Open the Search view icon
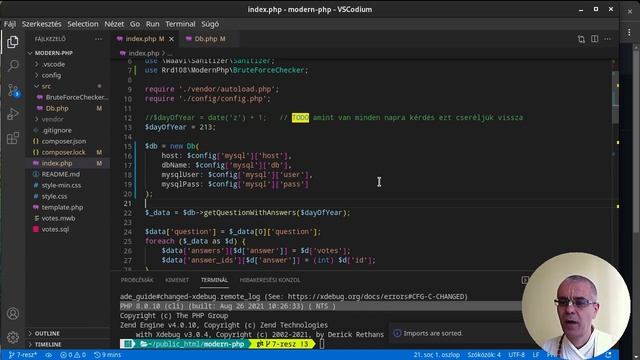The height and width of the screenshot is (360, 640). point(13,66)
